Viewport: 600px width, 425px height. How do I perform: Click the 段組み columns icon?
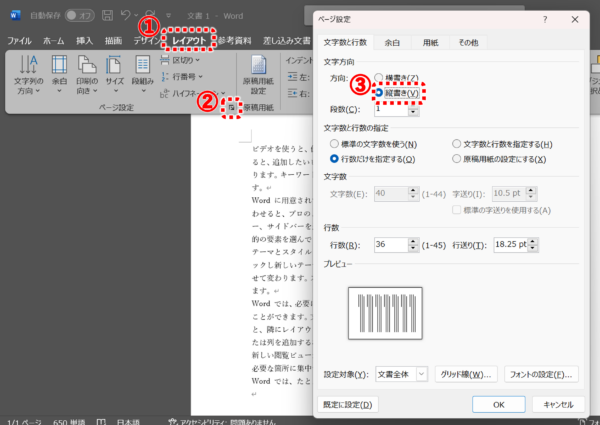(x=142, y=71)
